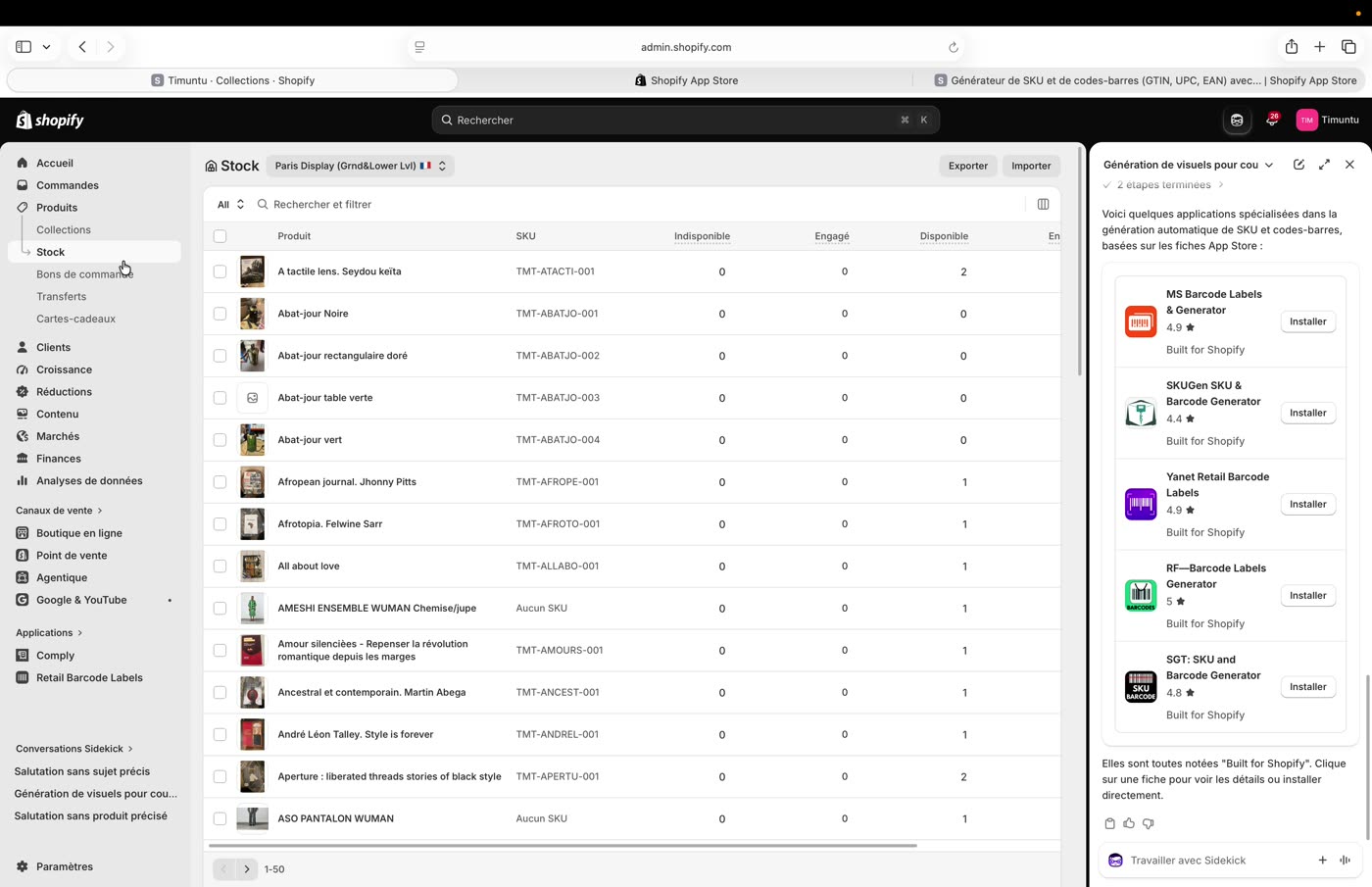Open Analyses de données
The width and height of the screenshot is (1372, 887).
click(89, 481)
